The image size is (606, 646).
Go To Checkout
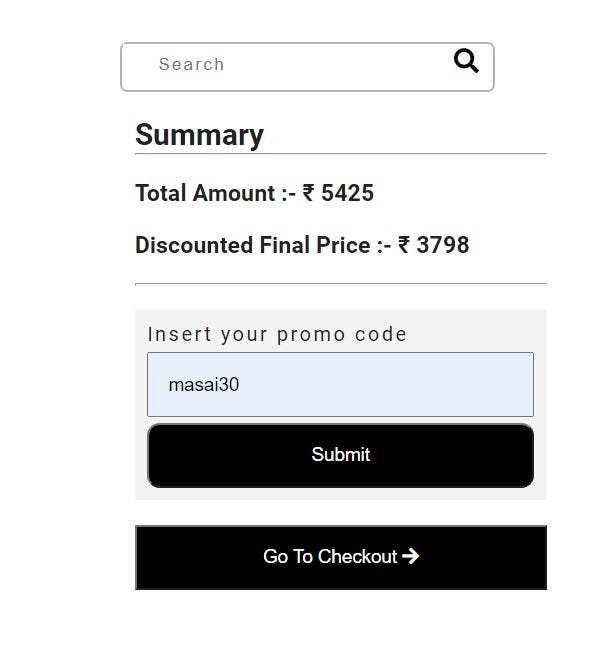(x=341, y=557)
